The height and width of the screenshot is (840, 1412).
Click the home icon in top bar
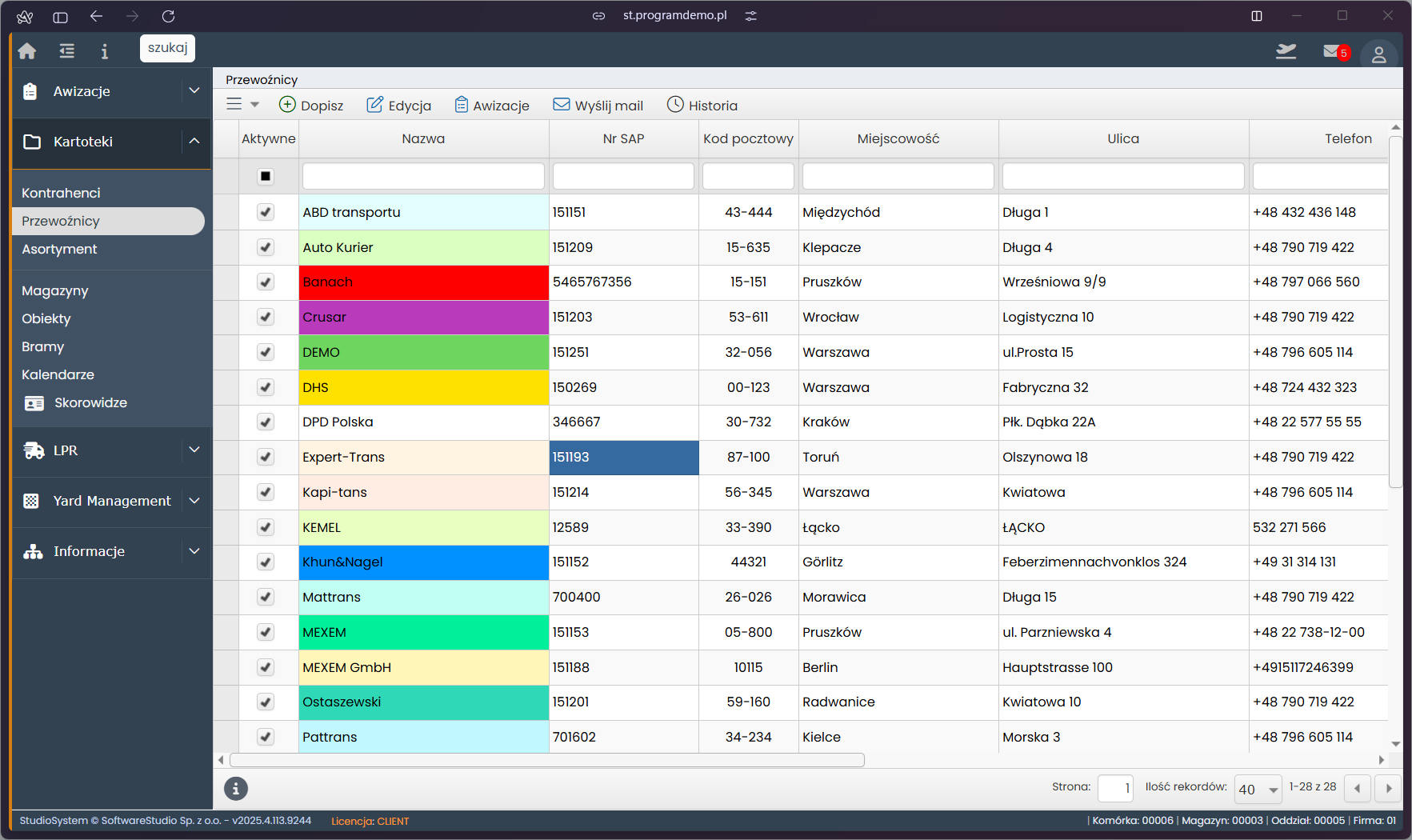(27, 51)
